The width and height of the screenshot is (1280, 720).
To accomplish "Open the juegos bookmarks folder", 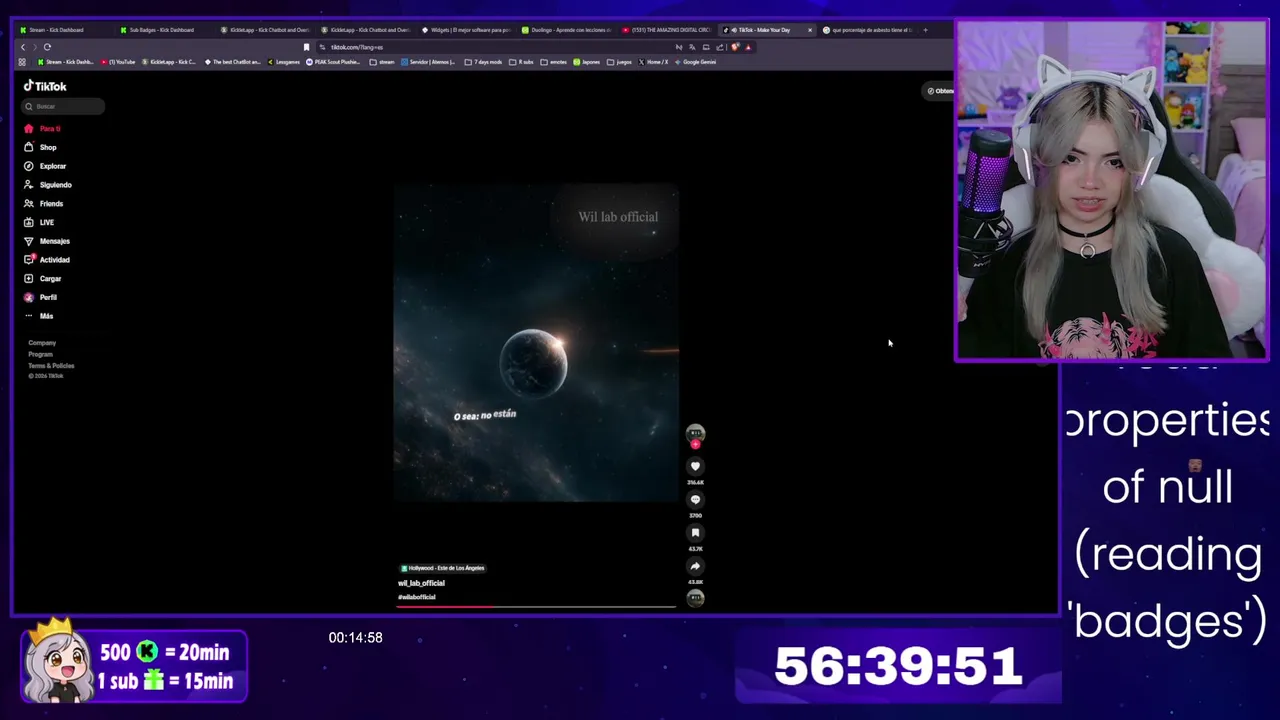I will click(620, 62).
